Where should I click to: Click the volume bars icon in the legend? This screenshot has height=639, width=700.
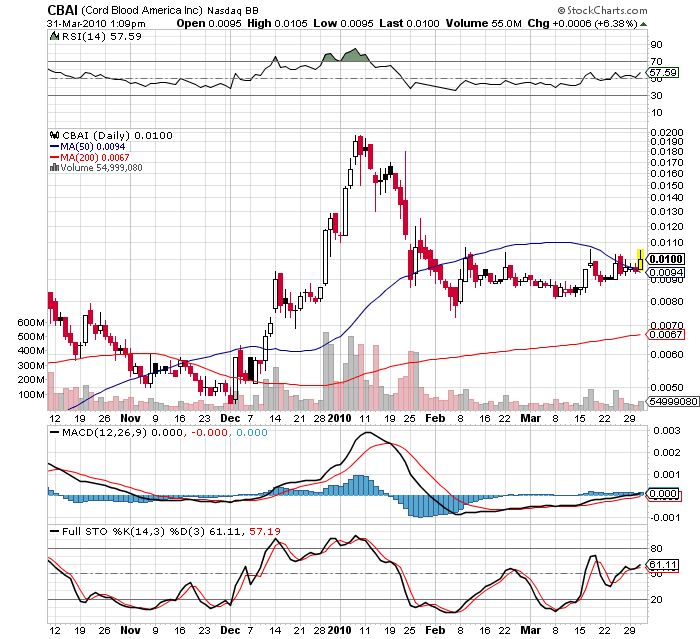(x=54, y=167)
